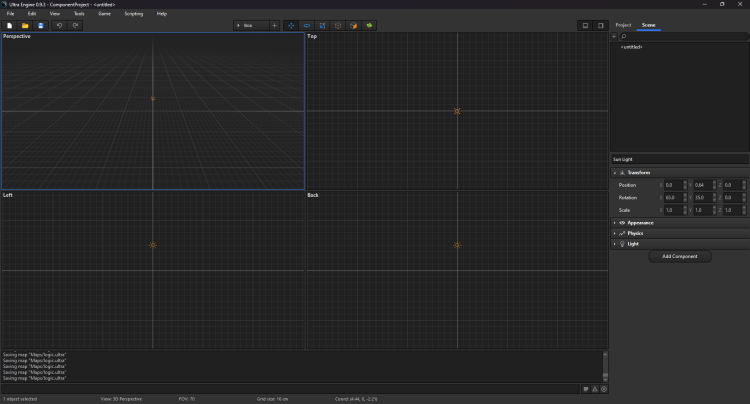Click the Redo arrow icon

[x=76, y=25]
